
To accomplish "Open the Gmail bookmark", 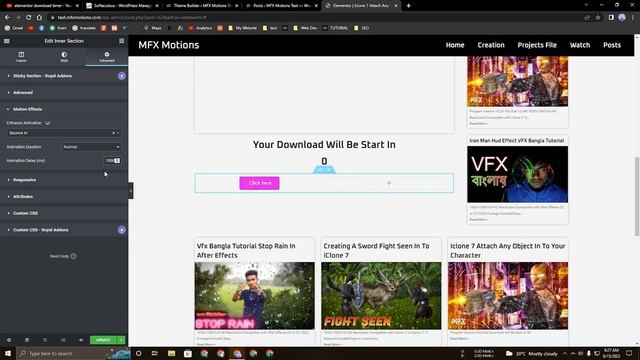I will point(14,28).
